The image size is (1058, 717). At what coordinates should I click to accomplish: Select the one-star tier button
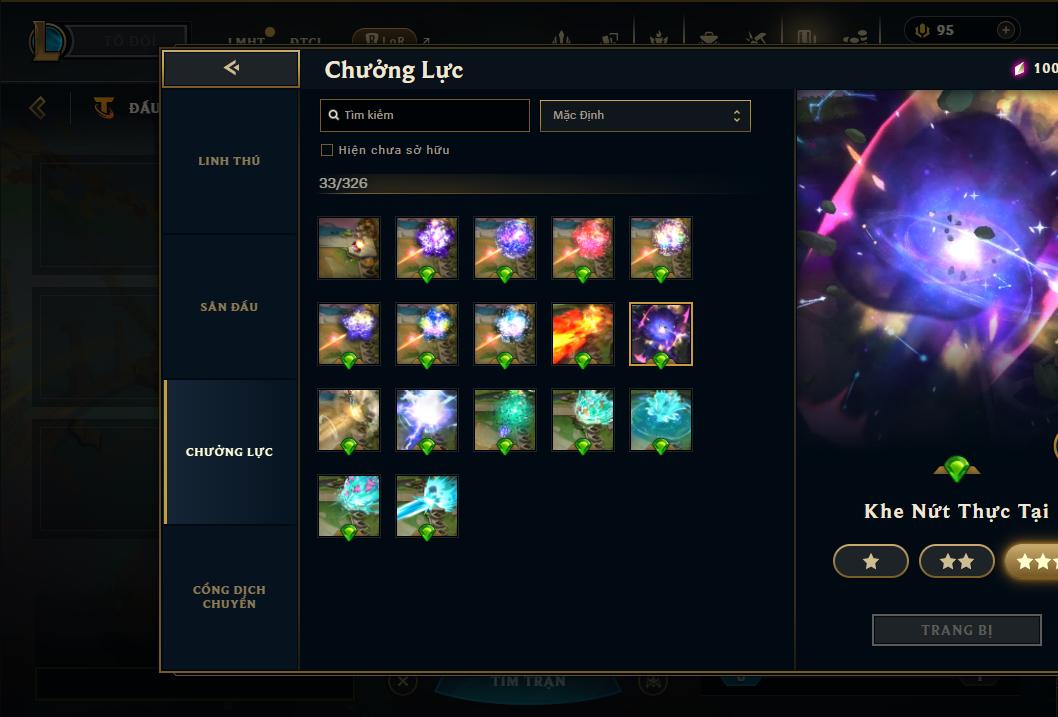871,561
